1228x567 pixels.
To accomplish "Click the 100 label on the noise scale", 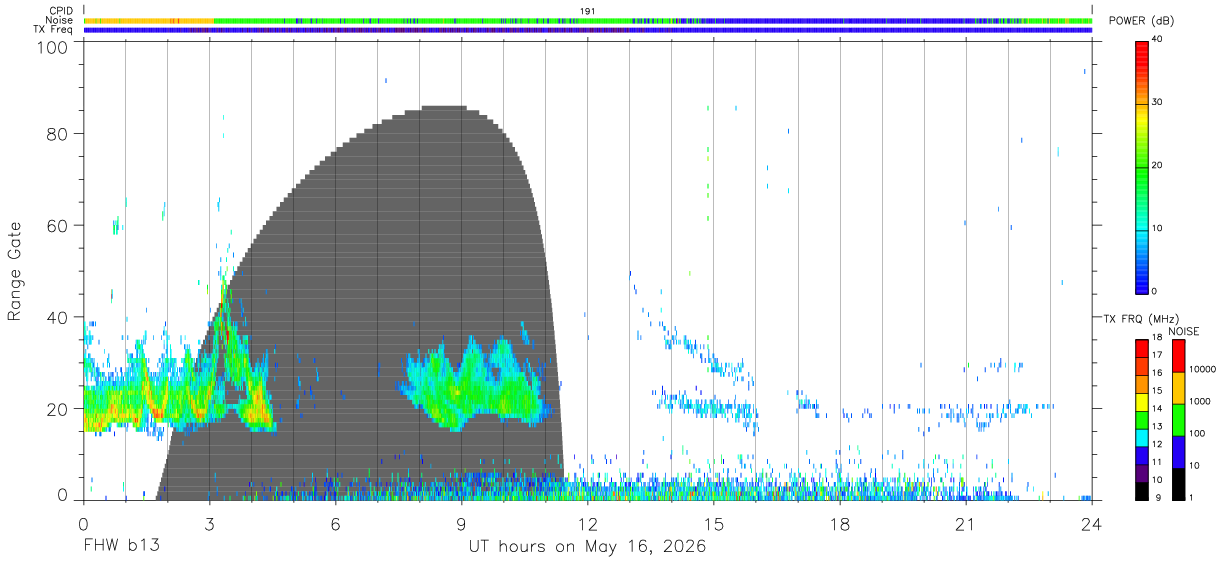I will 1196,433.
